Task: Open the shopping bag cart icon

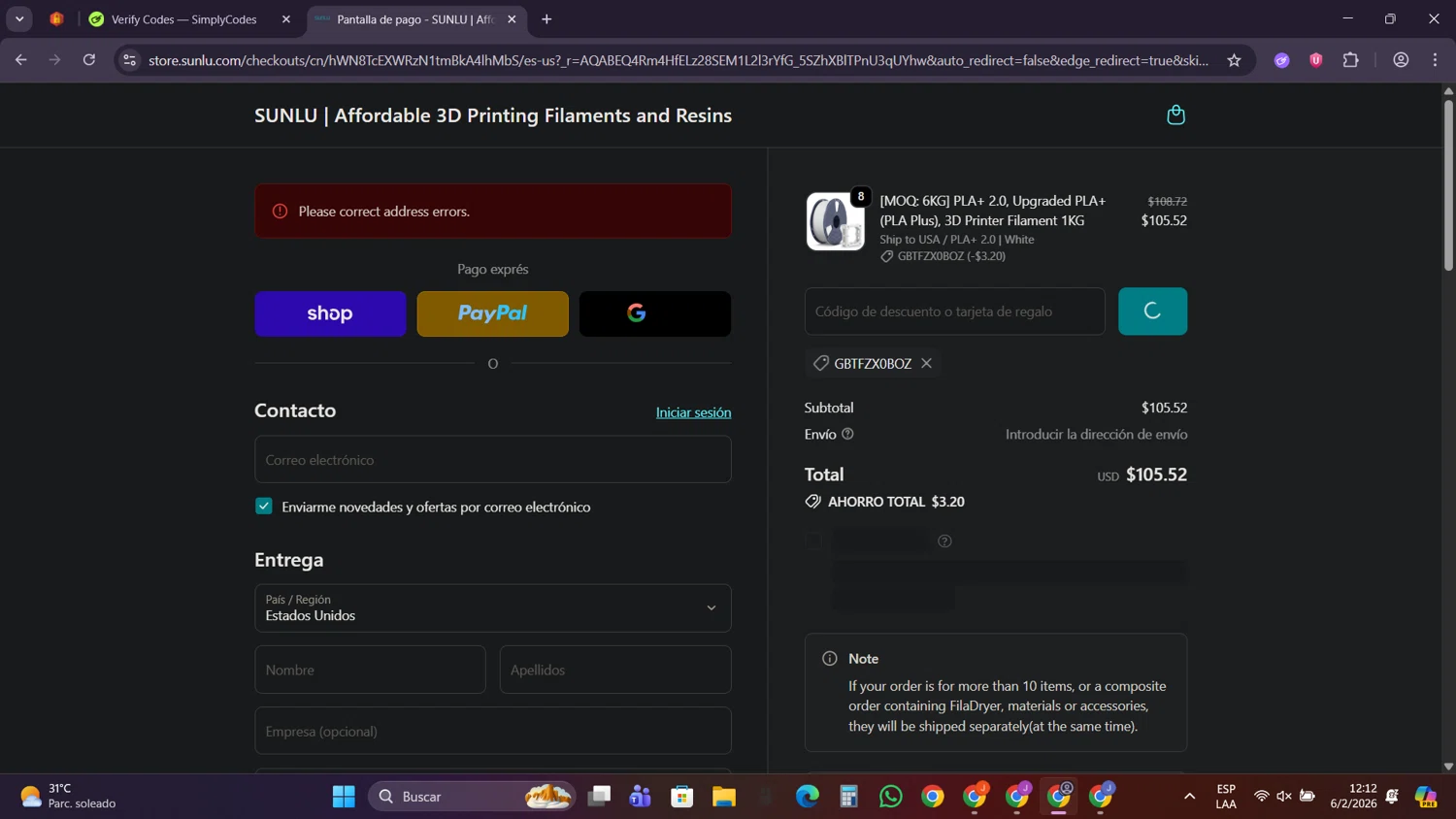Action: [1175, 115]
